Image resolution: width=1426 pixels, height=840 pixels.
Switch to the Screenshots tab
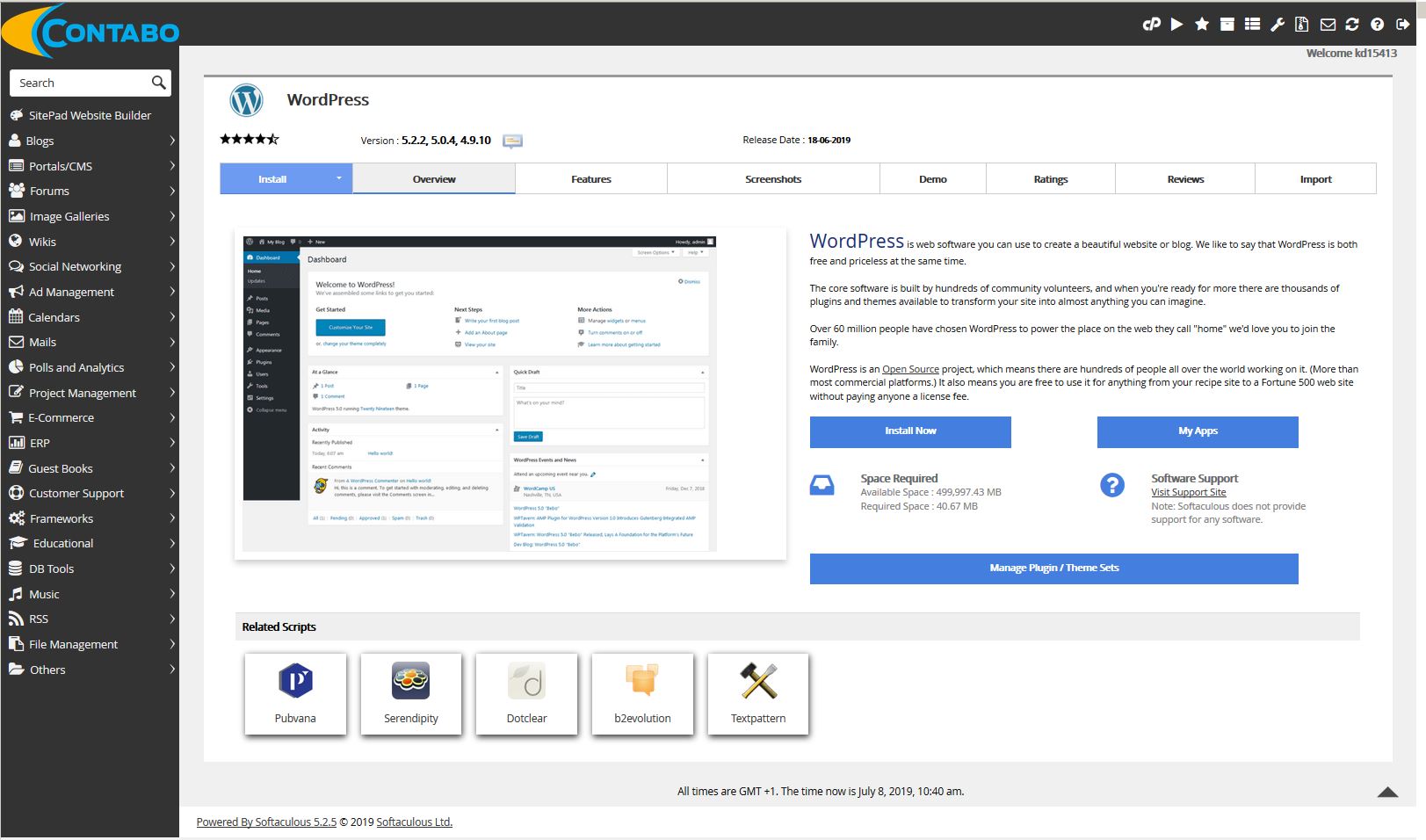[x=773, y=179]
